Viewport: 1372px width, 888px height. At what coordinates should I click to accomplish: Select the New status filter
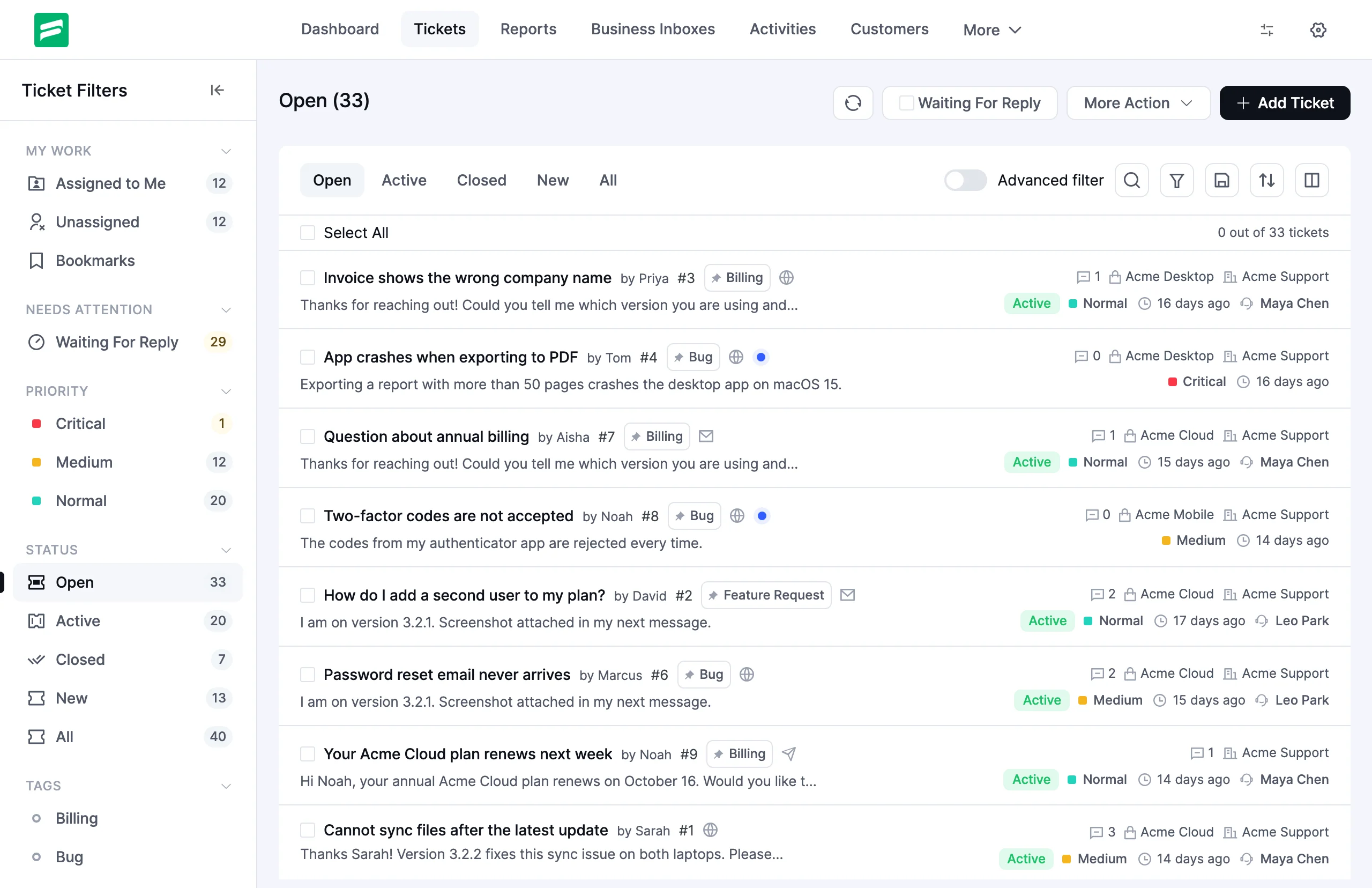coord(128,698)
